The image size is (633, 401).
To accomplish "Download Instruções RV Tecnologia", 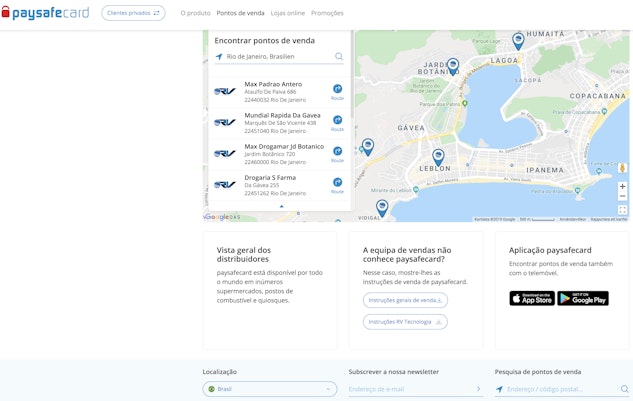I will click(405, 322).
